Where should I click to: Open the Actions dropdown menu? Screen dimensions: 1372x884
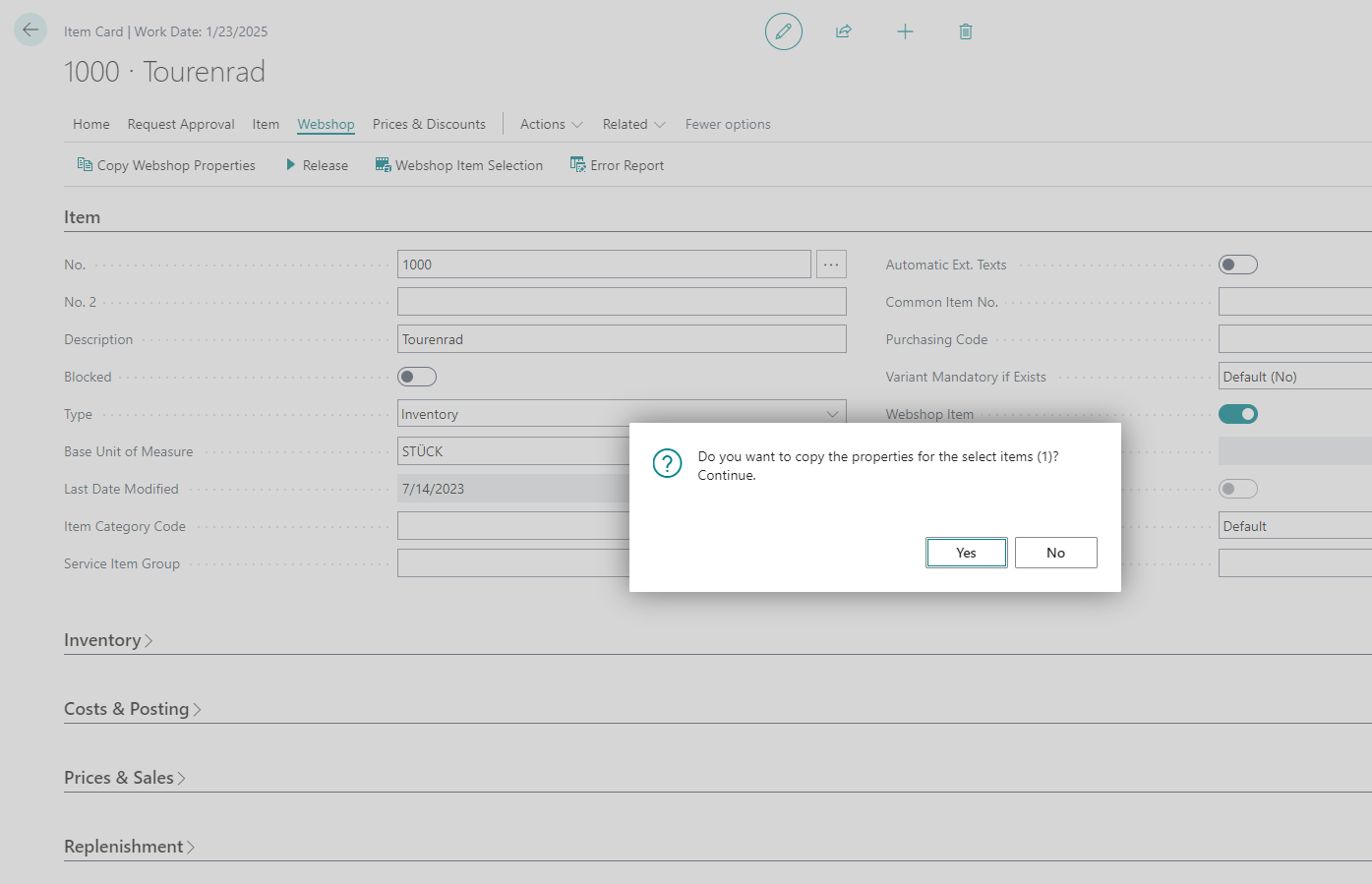pos(552,124)
